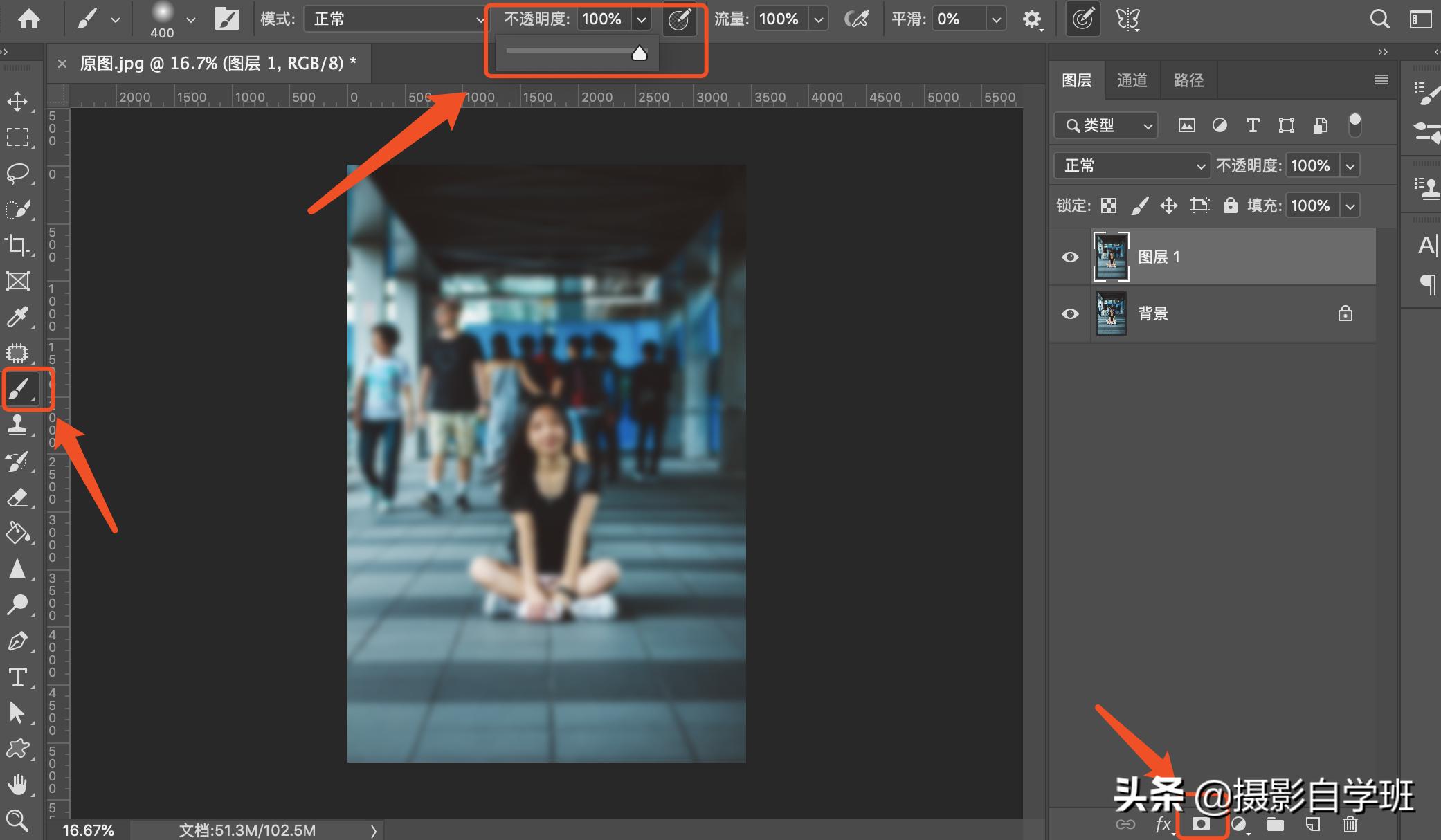Open brush 模式 blend mode dropdown
Screen dimensions: 1441x840
click(395, 19)
